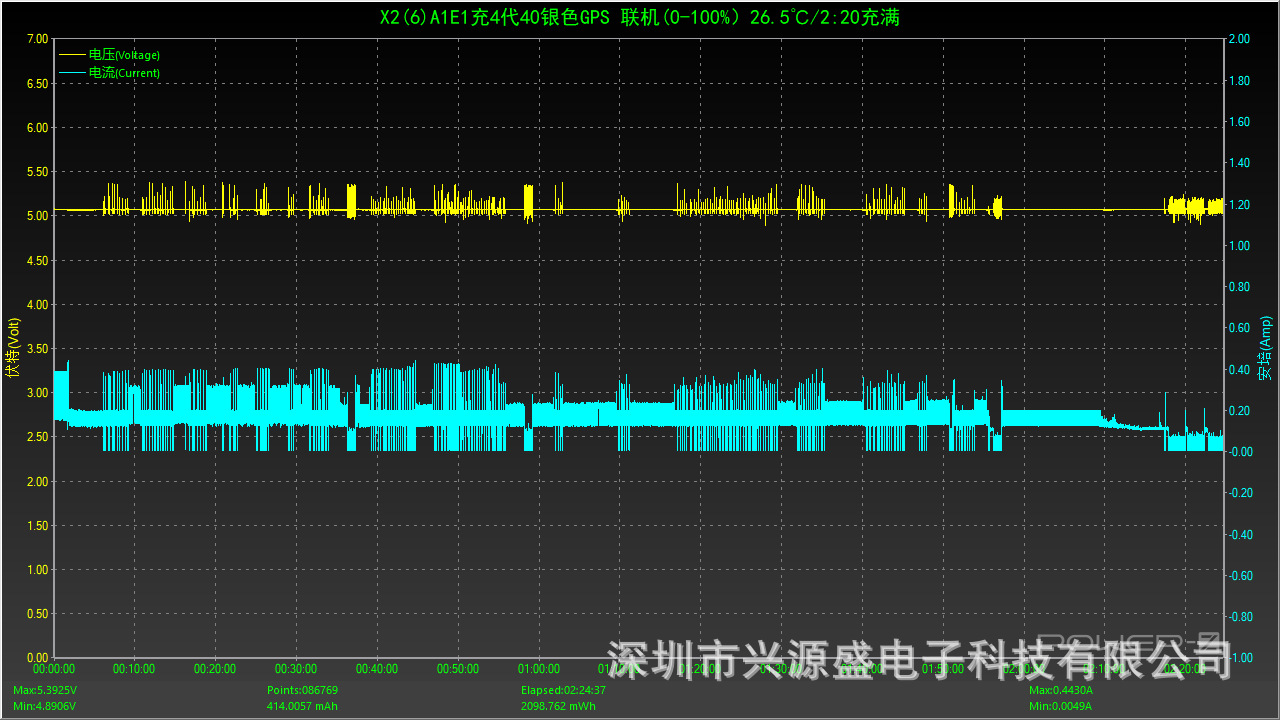
Task: Click the 00:30:00 time axis marker
Action: (x=296, y=669)
